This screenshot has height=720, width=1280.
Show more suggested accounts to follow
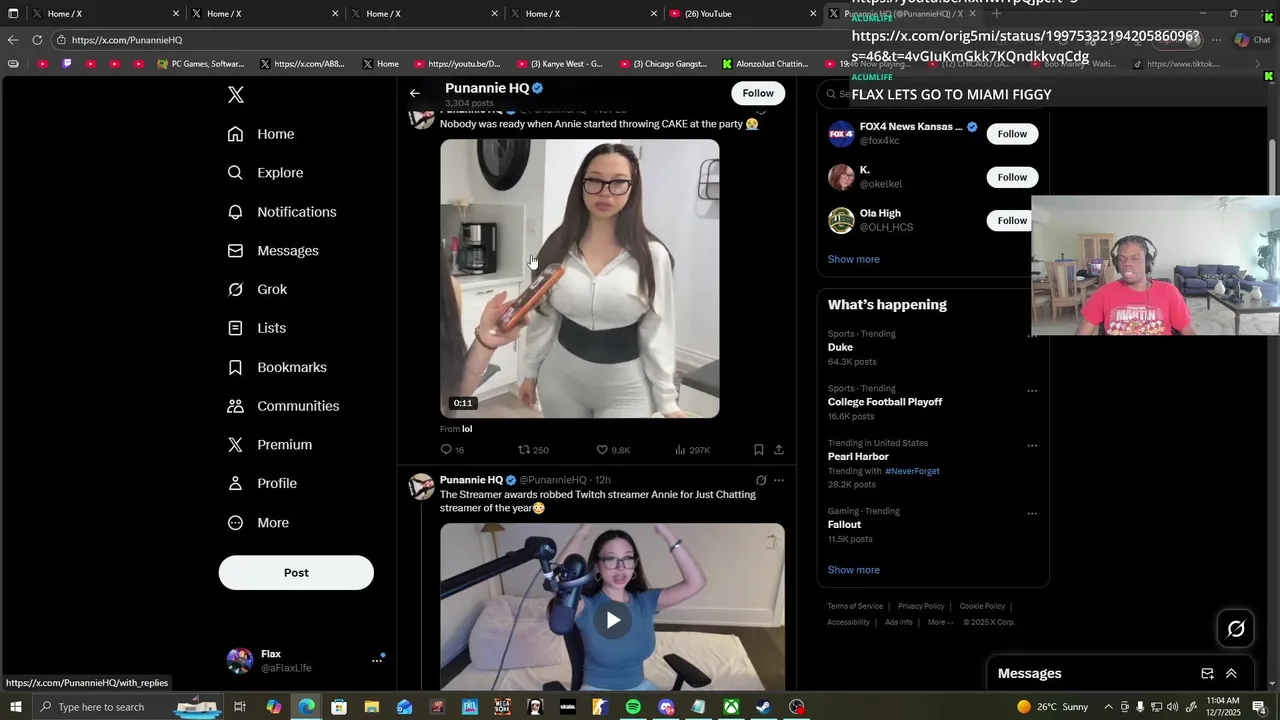coord(853,259)
